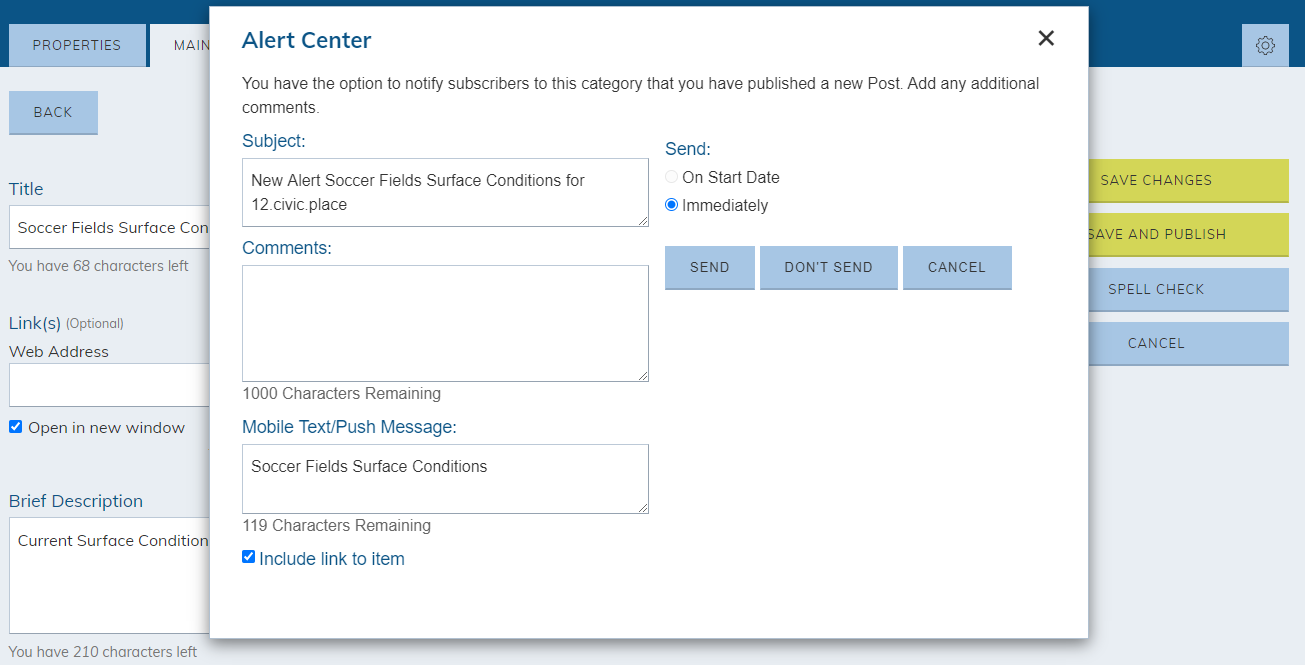Click the page Cancel button below Spell Check
Screen dimensions: 1305x665
[1188, 343]
